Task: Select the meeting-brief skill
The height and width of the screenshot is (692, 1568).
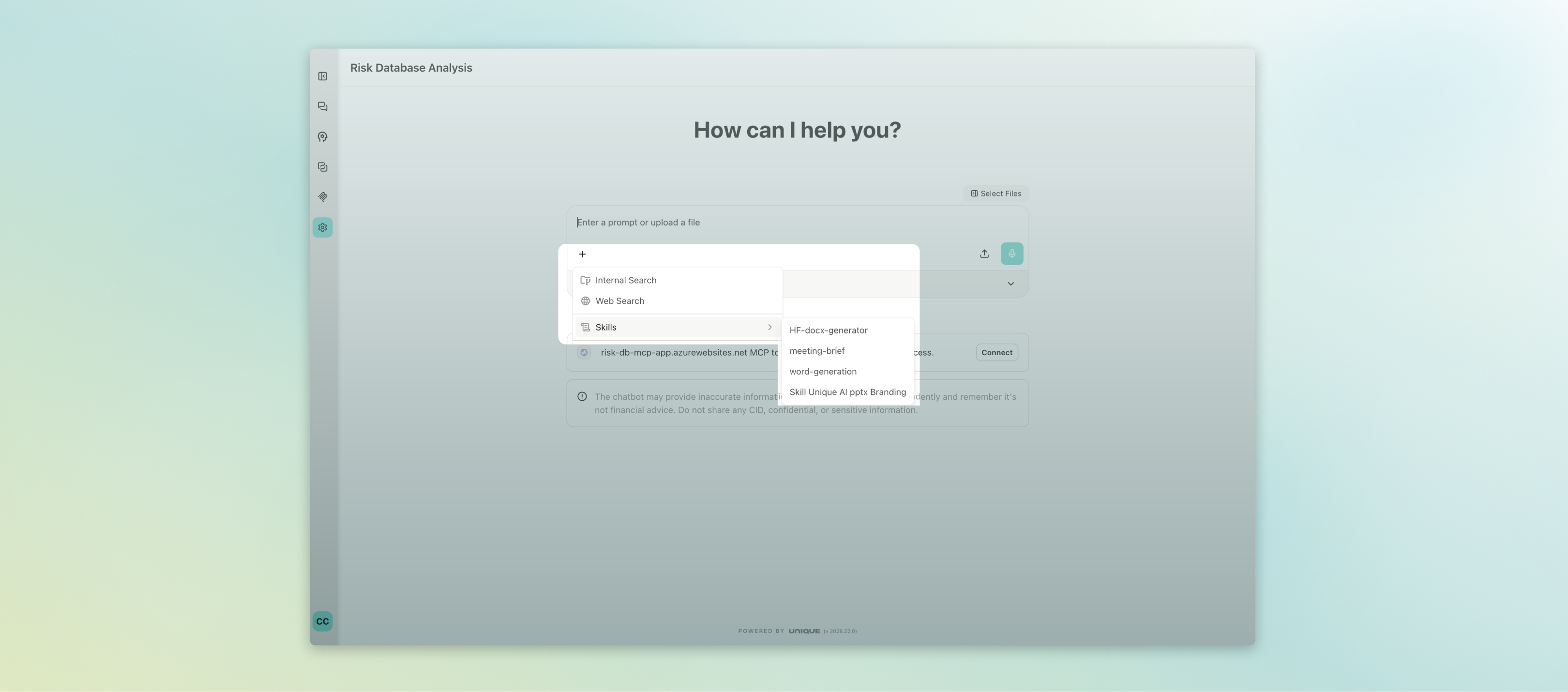Action: click(847, 351)
